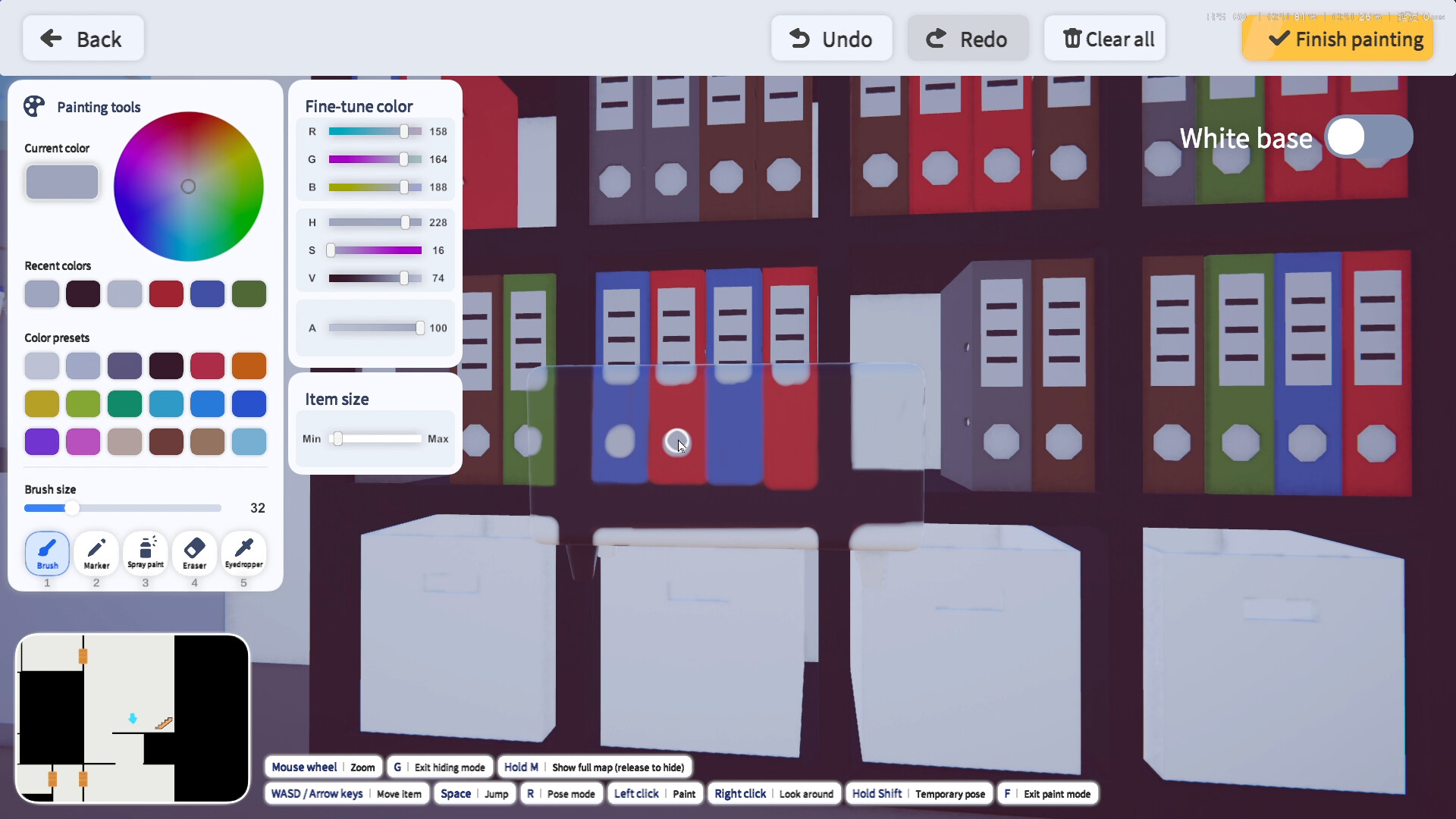Screen dimensions: 1456x819
Task: Adjust the V value slider
Action: click(x=375, y=278)
